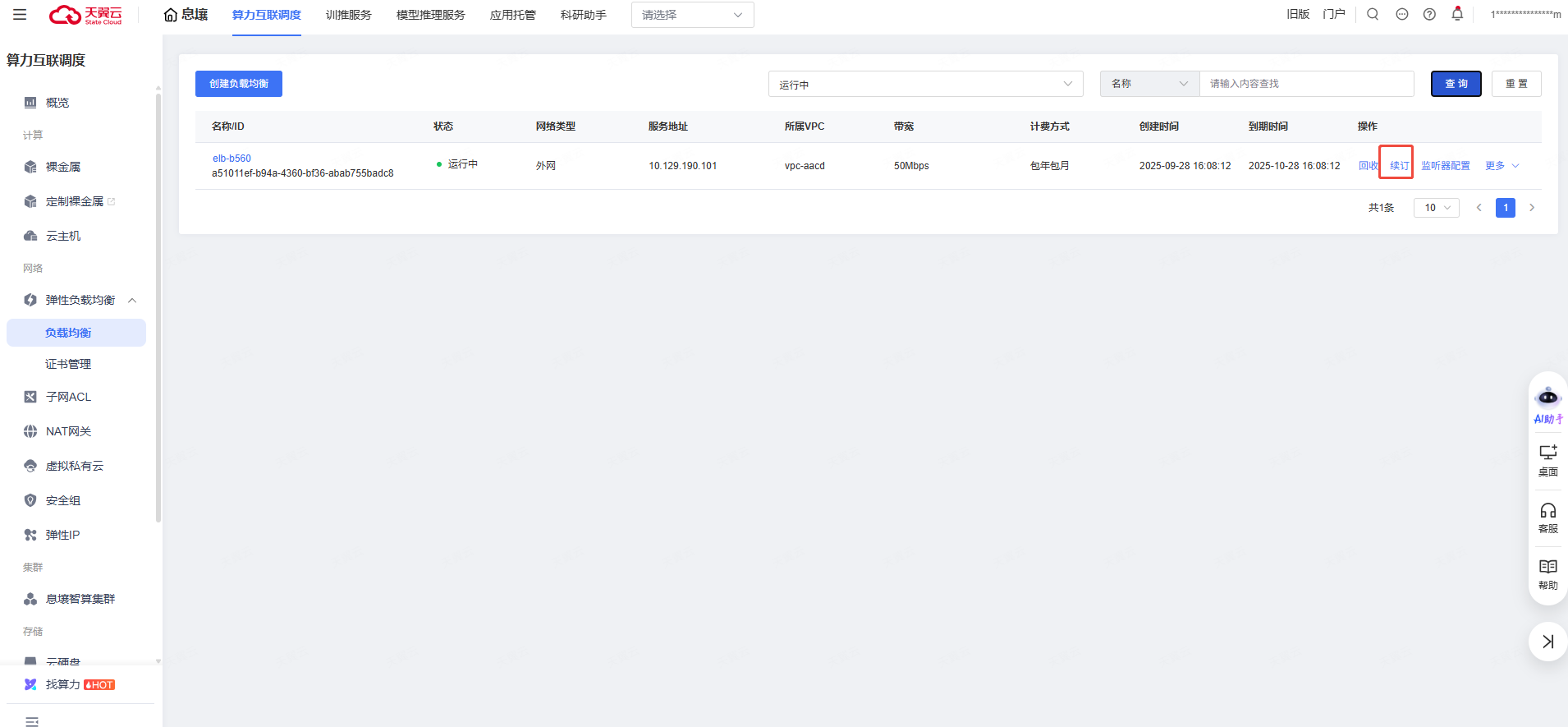The height and width of the screenshot is (727, 1568).
Task: Click the 监听器配置 link
Action: 1446,166
